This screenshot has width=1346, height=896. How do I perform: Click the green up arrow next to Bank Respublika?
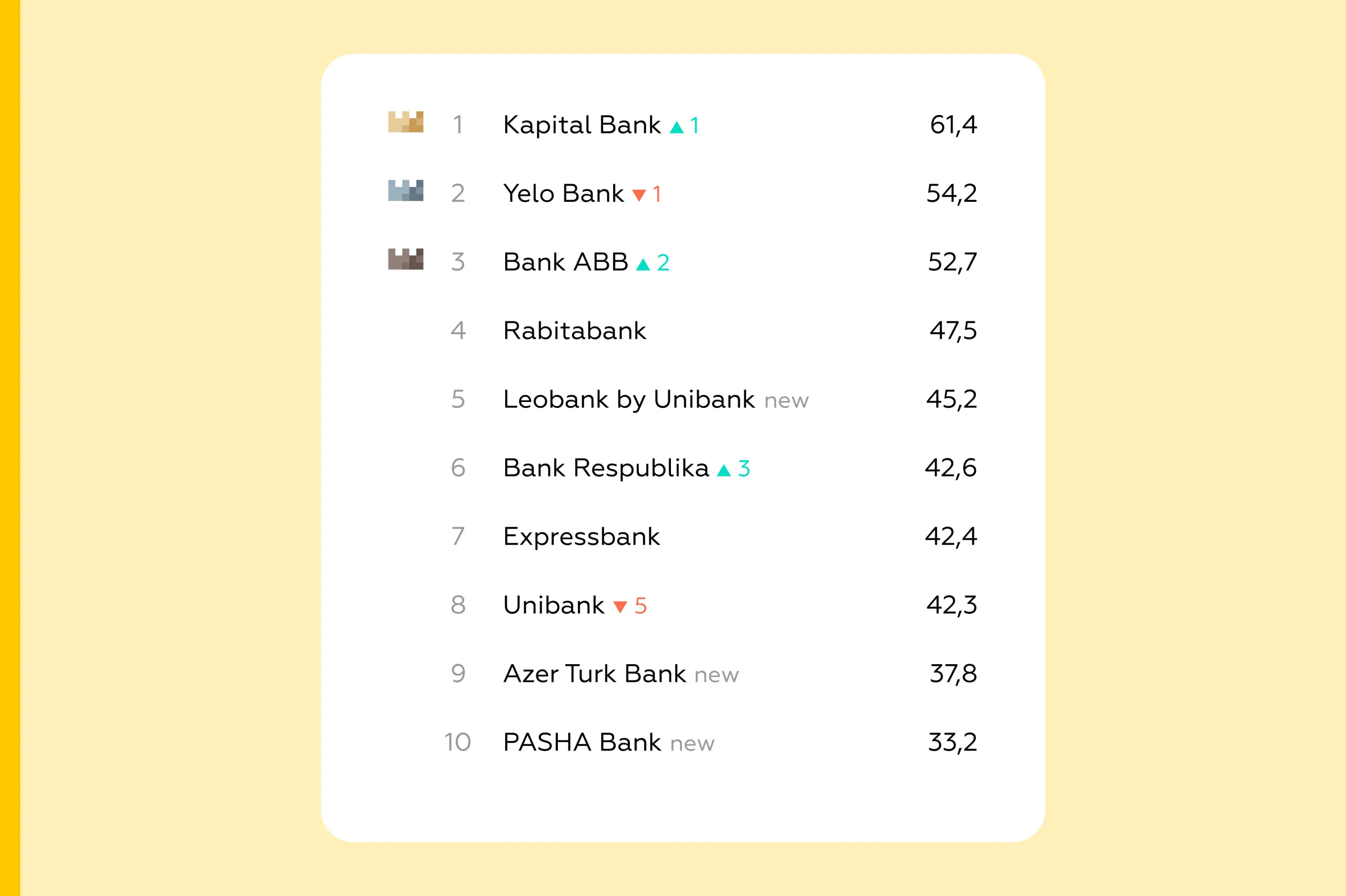pyautogui.click(x=723, y=470)
